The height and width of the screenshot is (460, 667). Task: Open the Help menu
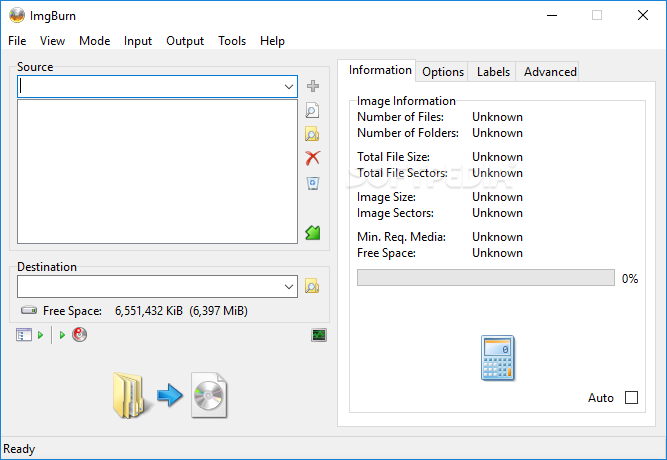[272, 41]
